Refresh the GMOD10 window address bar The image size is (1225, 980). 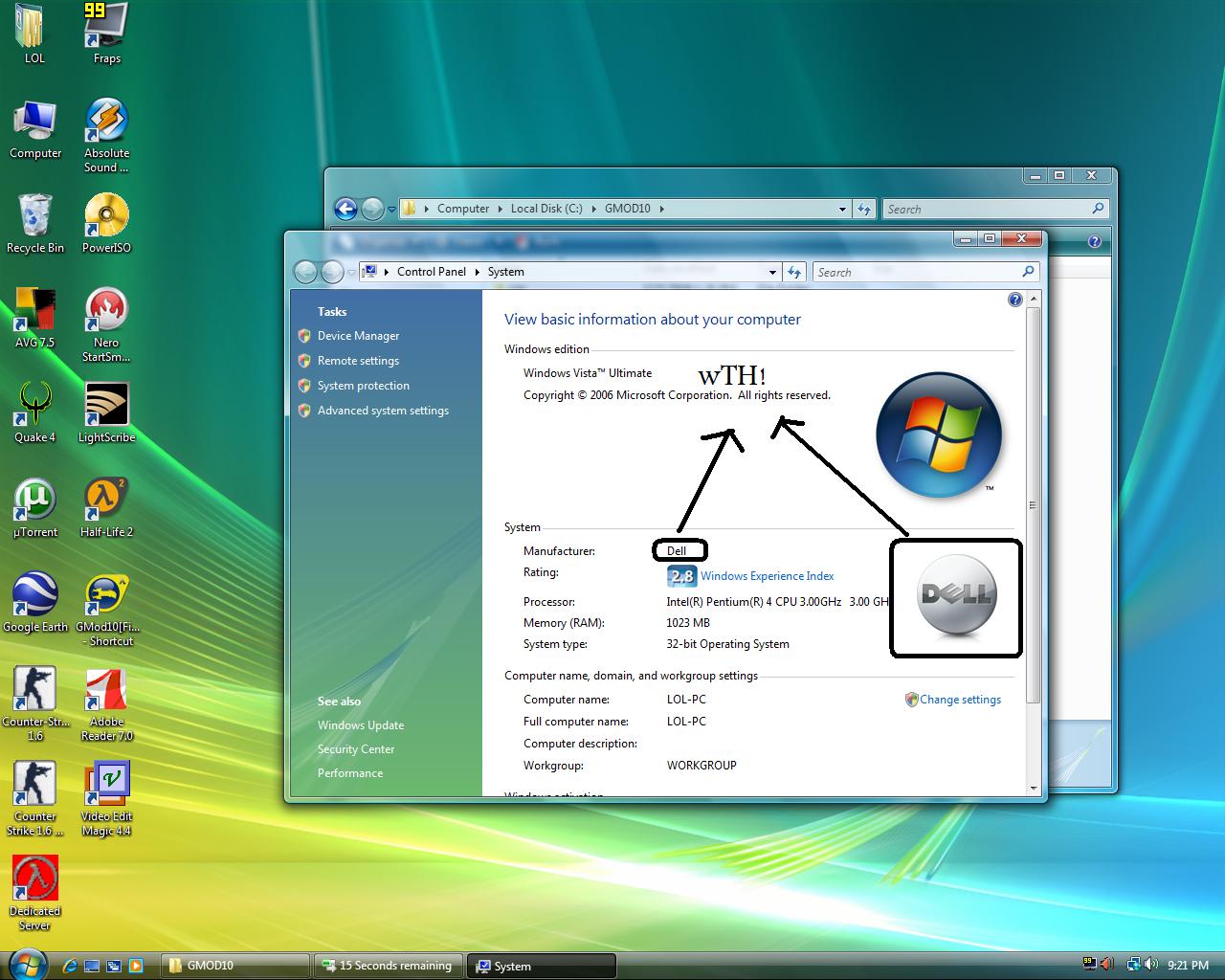pyautogui.click(x=864, y=209)
